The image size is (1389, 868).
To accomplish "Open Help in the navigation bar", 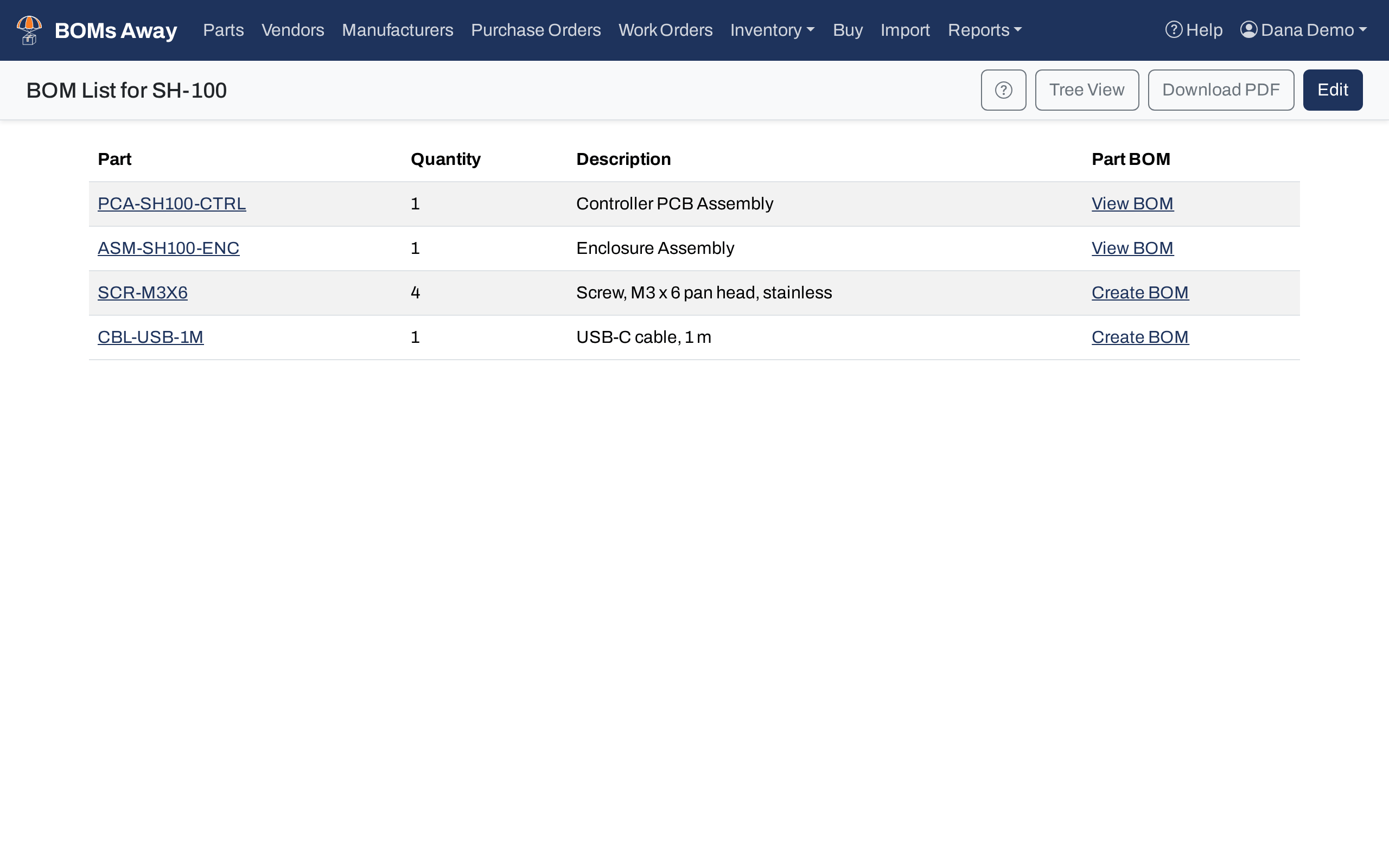I will (x=1194, y=30).
